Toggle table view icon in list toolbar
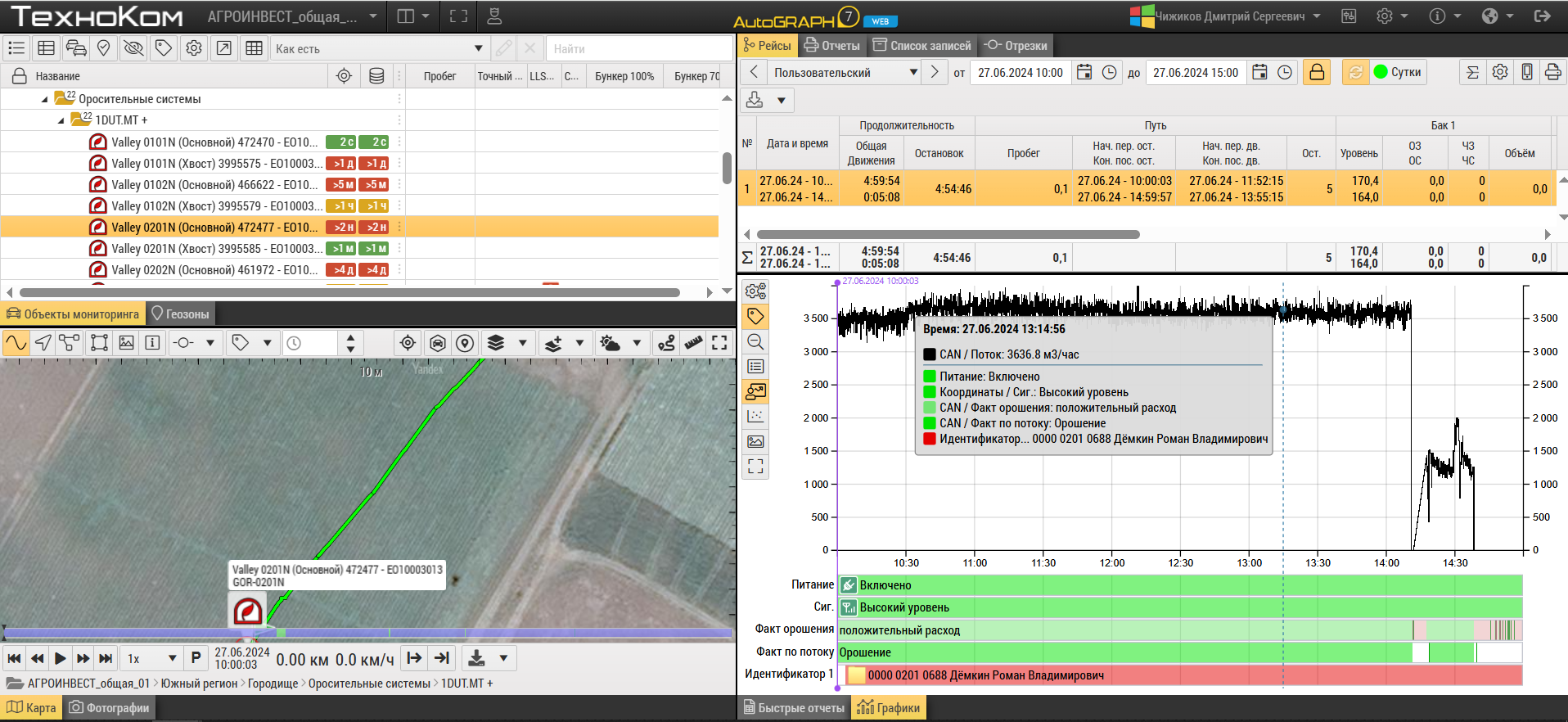 pyautogui.click(x=47, y=48)
